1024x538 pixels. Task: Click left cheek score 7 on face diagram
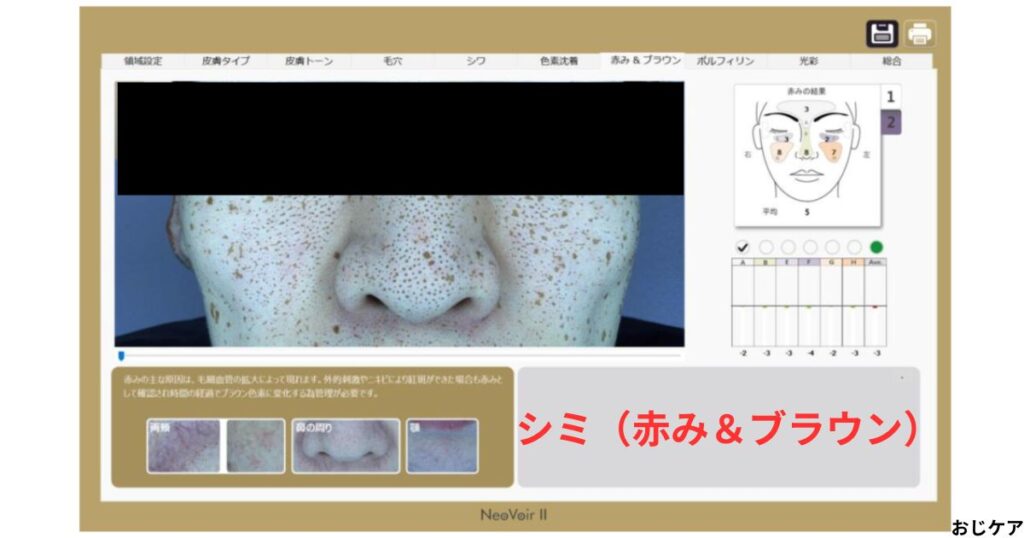833,153
